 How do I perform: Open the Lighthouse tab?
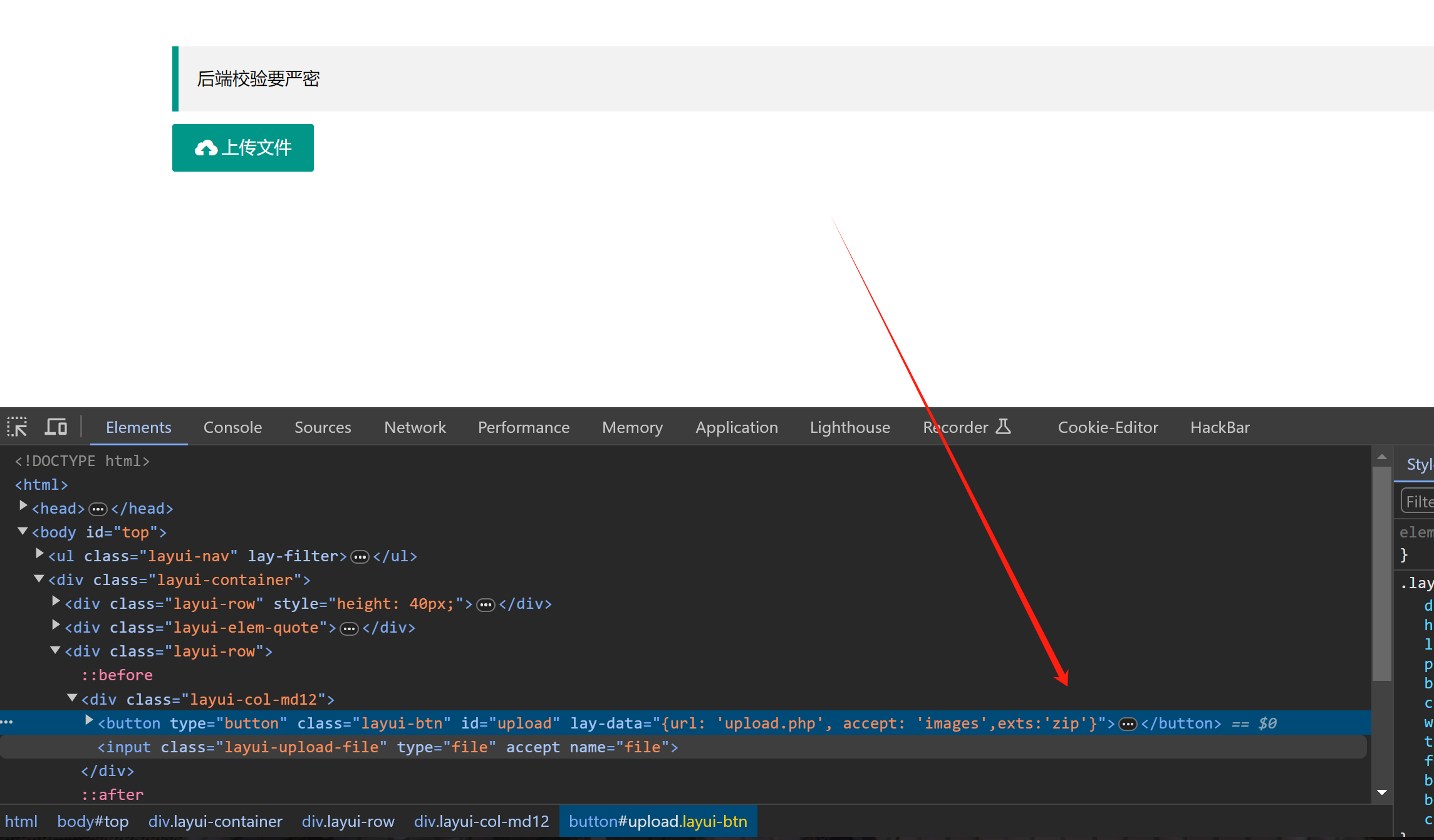click(849, 427)
